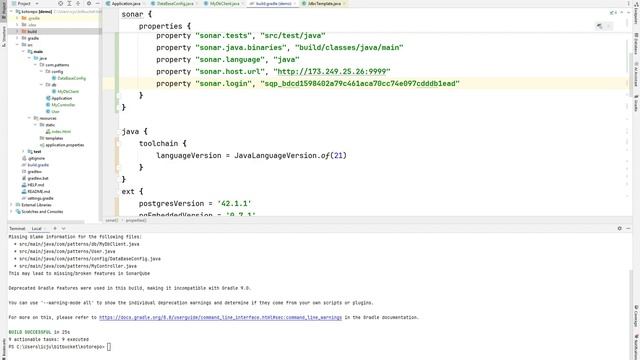Expand External Libraries node
Image resolution: width=640 pixels, height=360 pixels.
click(x=11, y=205)
